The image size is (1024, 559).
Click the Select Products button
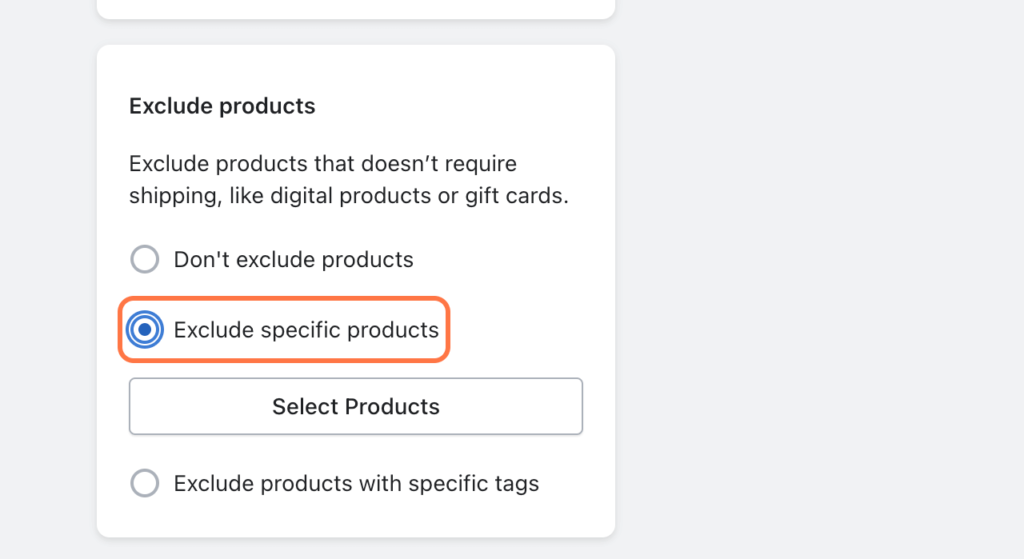pyautogui.click(x=355, y=406)
